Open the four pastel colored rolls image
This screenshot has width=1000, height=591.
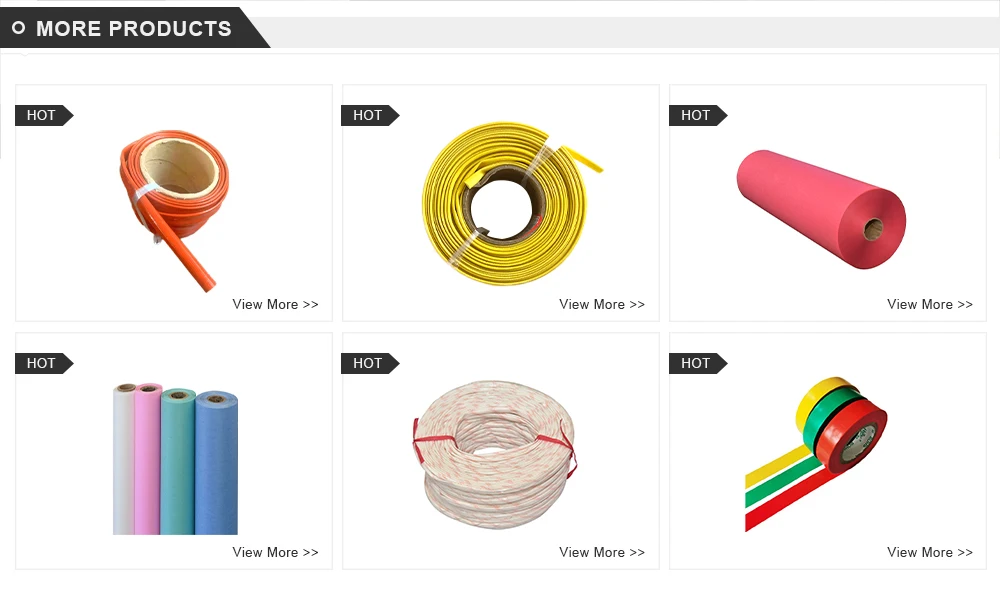pos(175,459)
